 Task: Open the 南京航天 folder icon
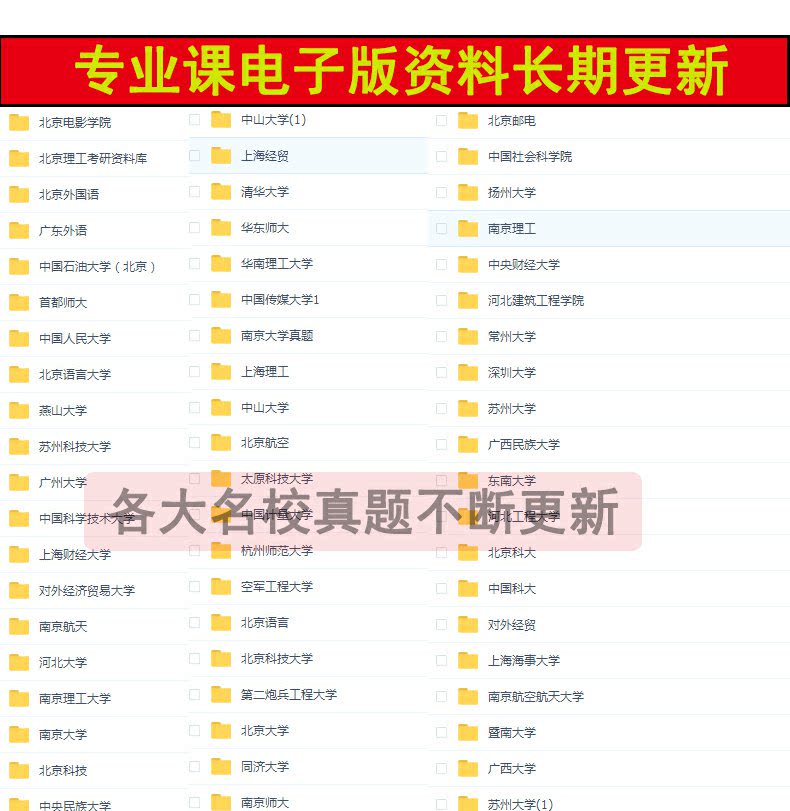[x=19, y=626]
